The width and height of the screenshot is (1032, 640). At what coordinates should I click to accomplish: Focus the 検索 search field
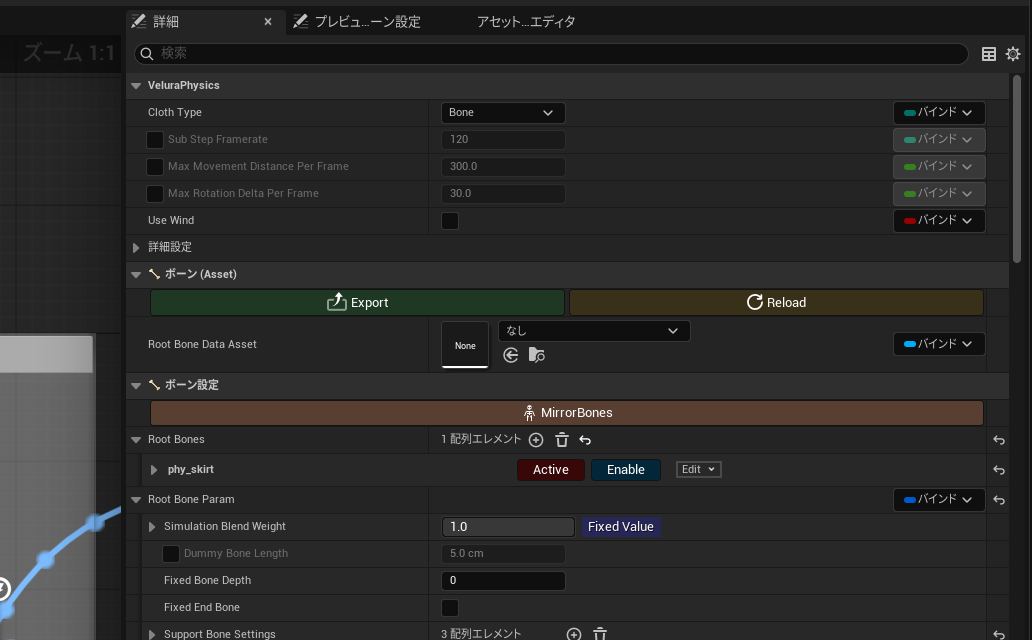pos(551,54)
